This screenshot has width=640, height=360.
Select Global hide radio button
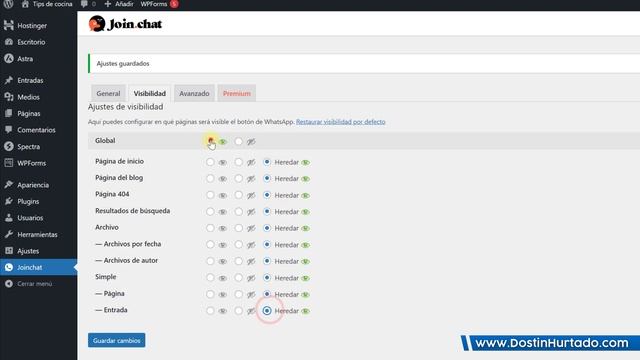(238, 142)
